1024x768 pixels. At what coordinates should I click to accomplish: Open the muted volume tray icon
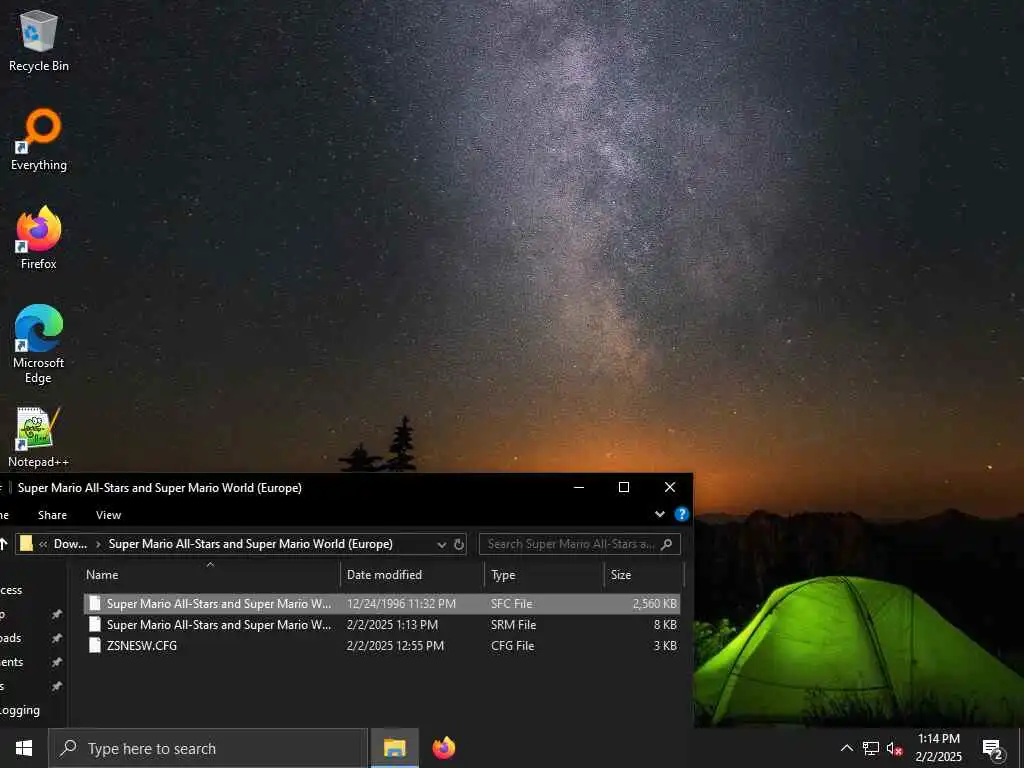pyautogui.click(x=895, y=748)
